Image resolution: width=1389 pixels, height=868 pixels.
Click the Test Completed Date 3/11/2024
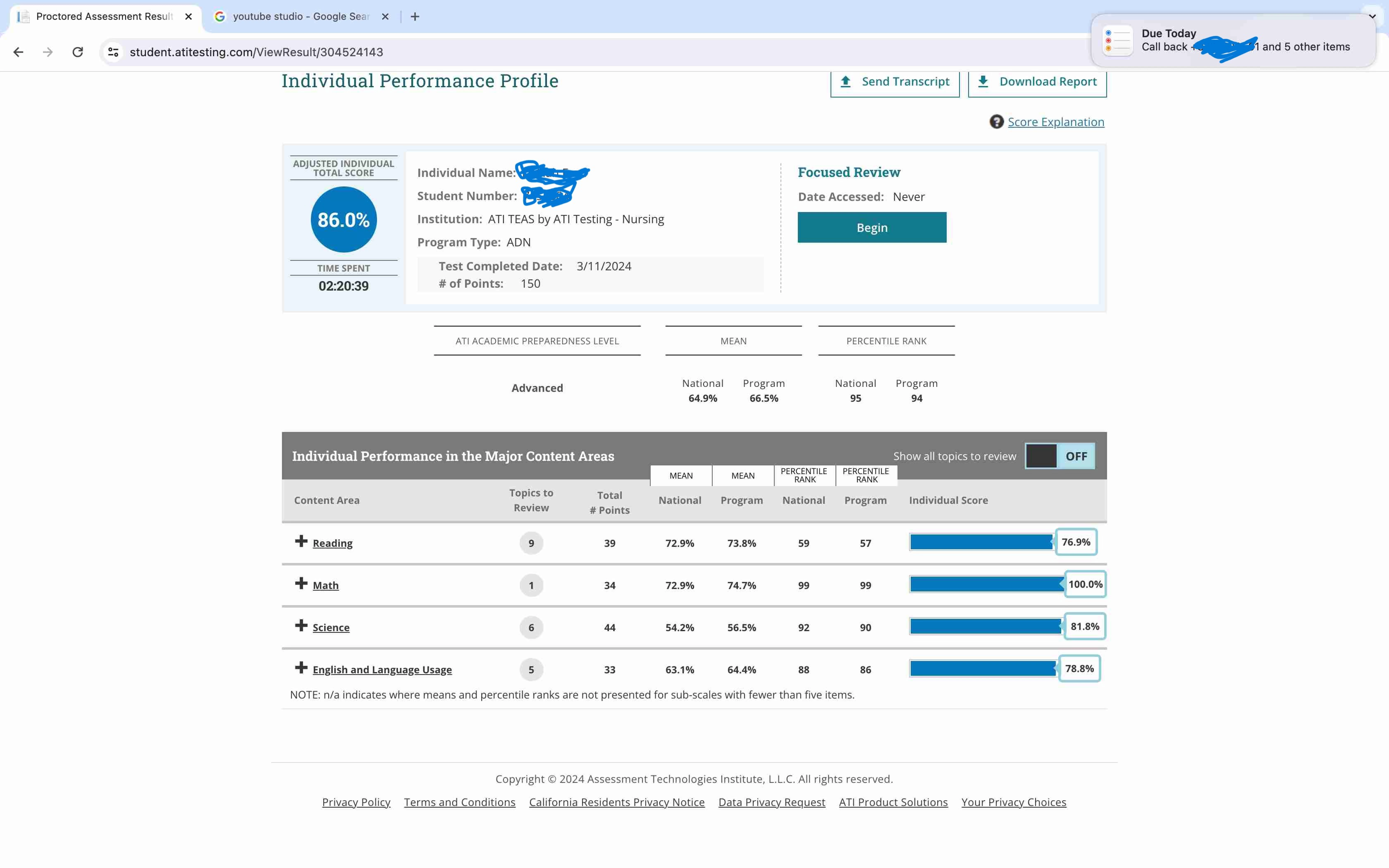point(604,266)
